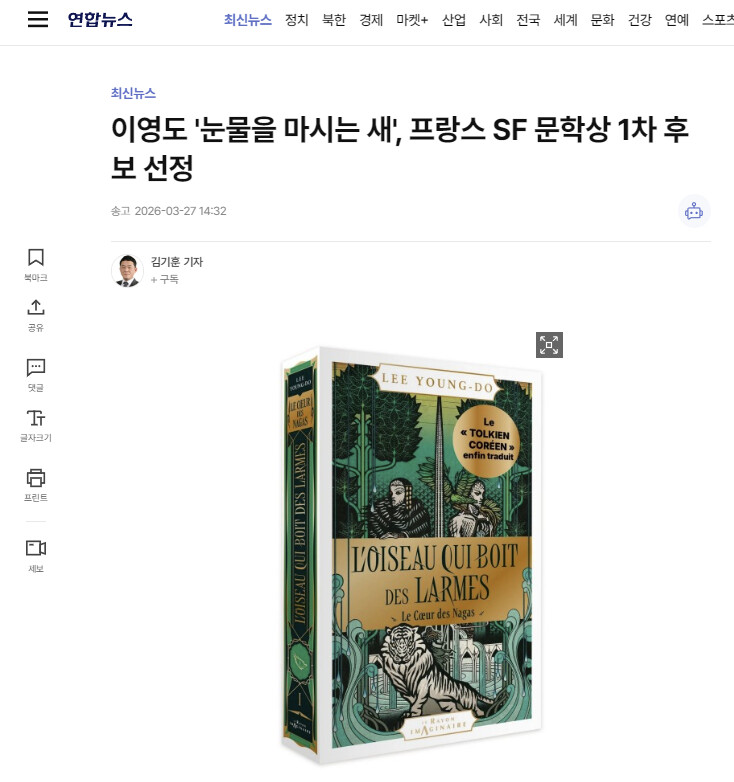
Task: Enlarge the book cover image
Action: coord(549,345)
